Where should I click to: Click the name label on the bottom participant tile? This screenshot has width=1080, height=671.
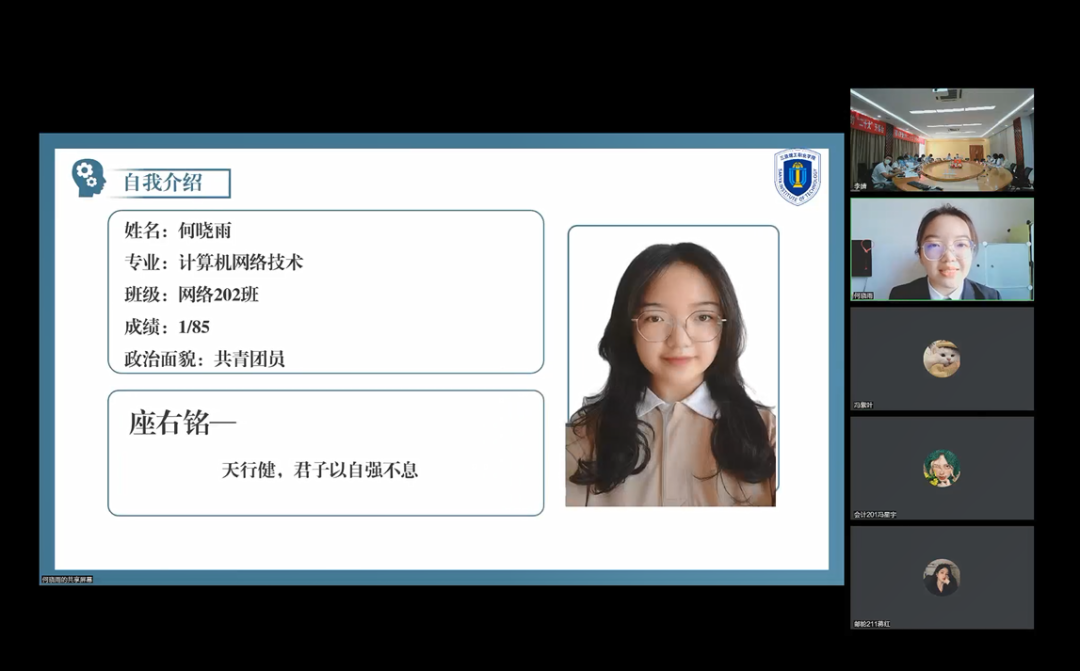[872, 624]
